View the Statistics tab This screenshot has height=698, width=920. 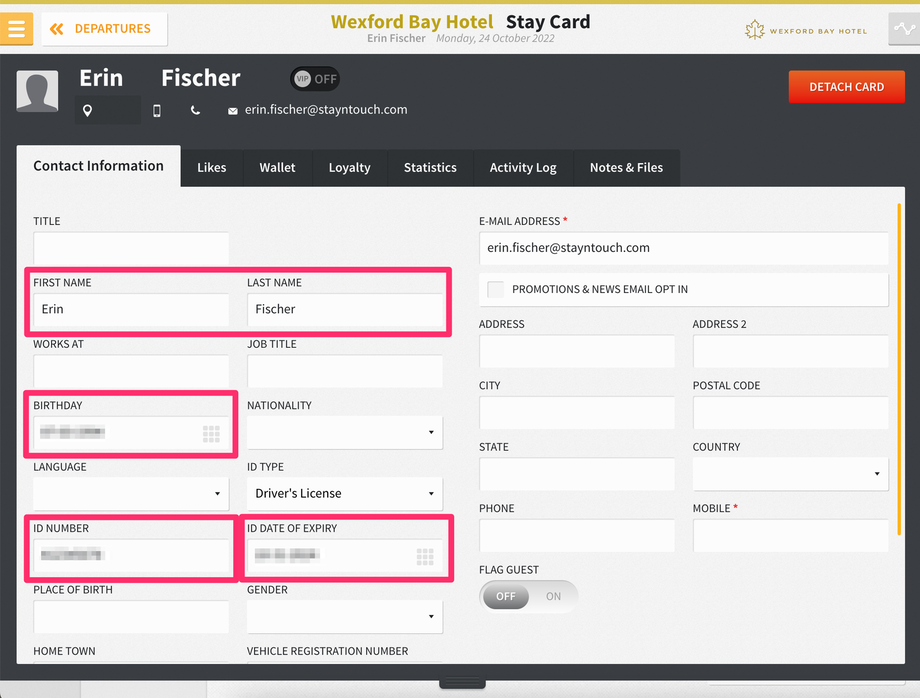click(x=429, y=168)
